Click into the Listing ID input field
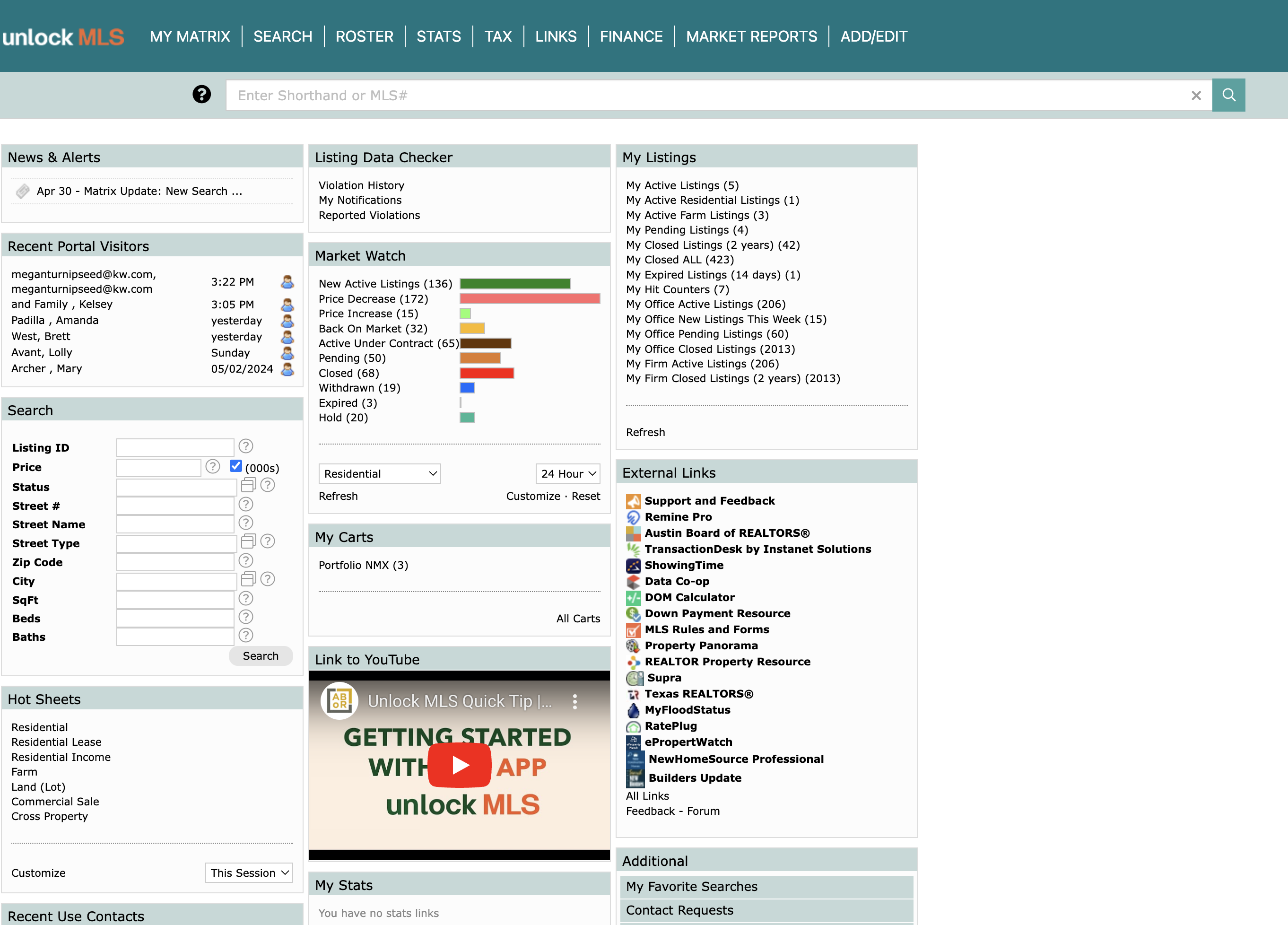Screen dimensions: 1288x925 [x=175, y=447]
